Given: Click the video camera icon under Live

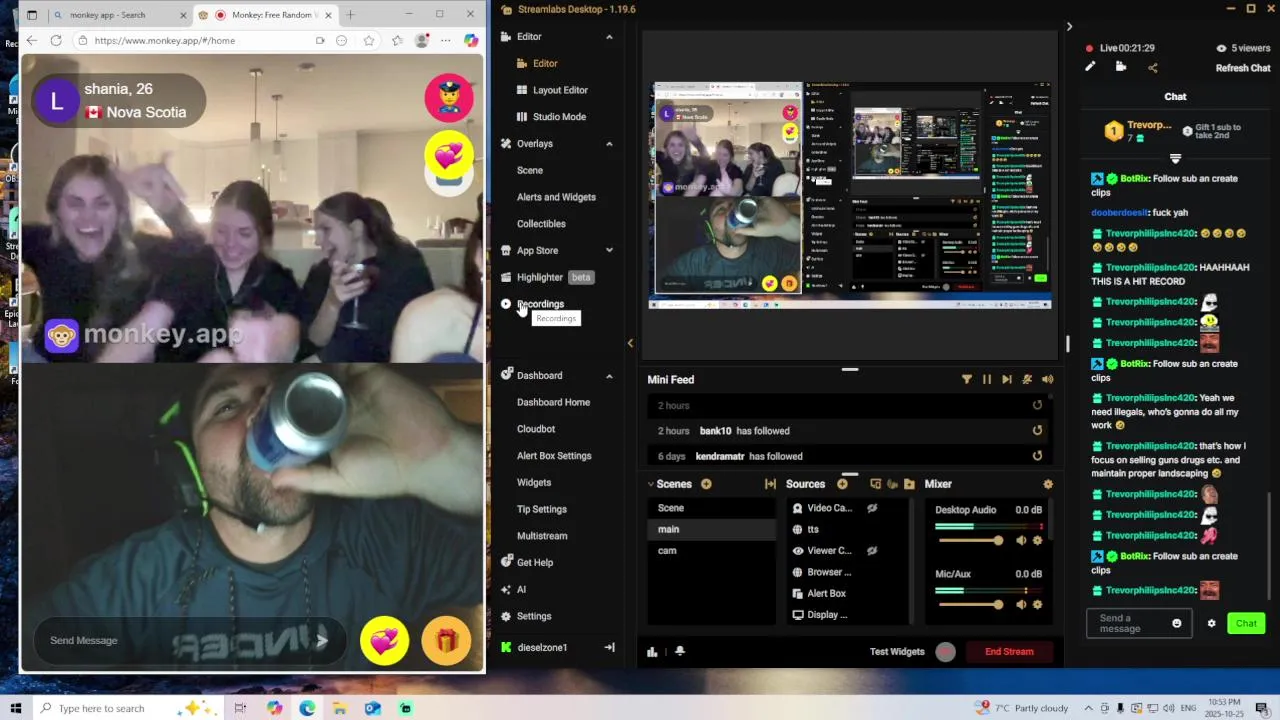Looking at the screenshot, I should [1121, 67].
